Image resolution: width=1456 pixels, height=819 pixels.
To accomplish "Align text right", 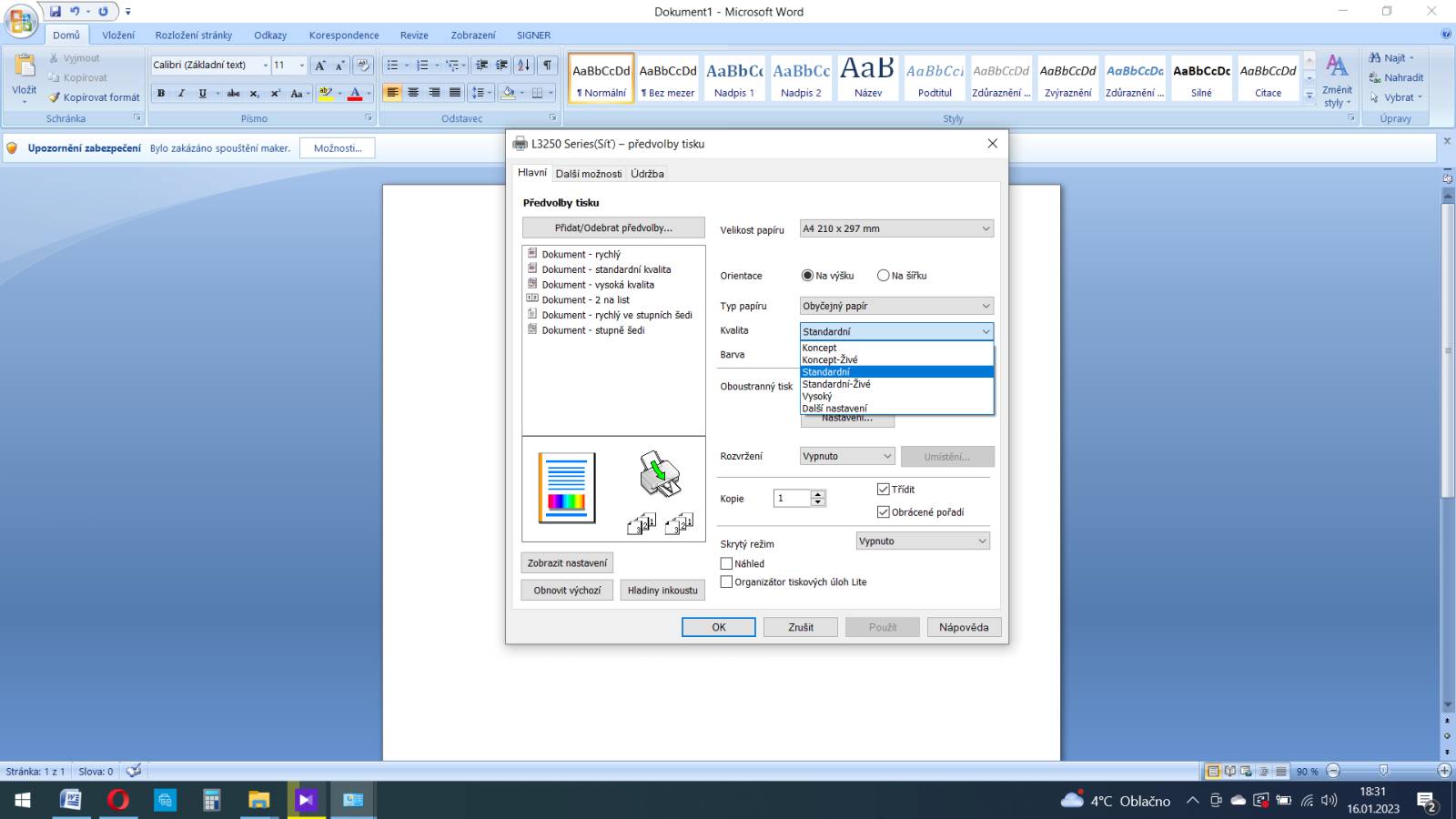I will point(434,93).
